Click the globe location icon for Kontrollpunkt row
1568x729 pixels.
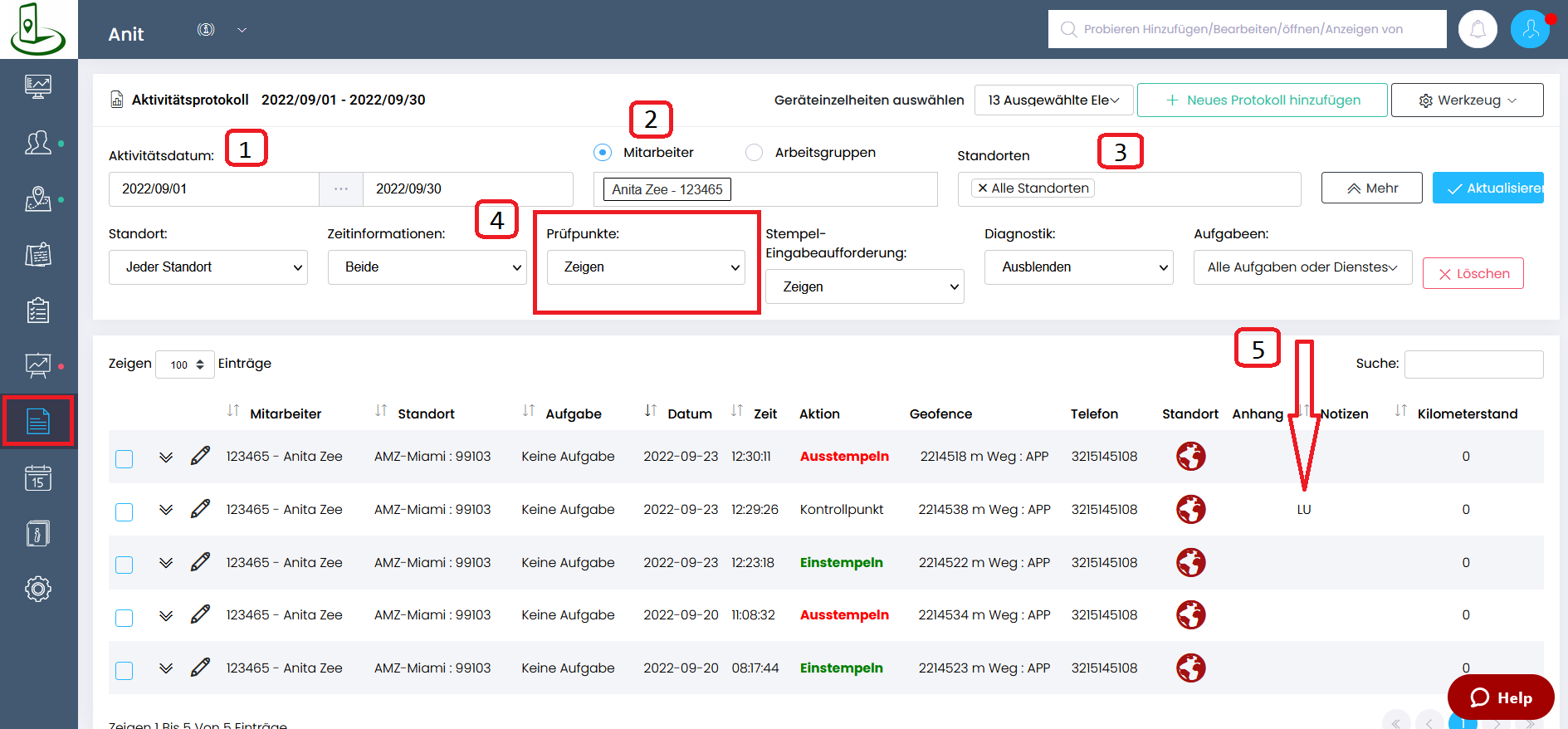click(x=1190, y=509)
